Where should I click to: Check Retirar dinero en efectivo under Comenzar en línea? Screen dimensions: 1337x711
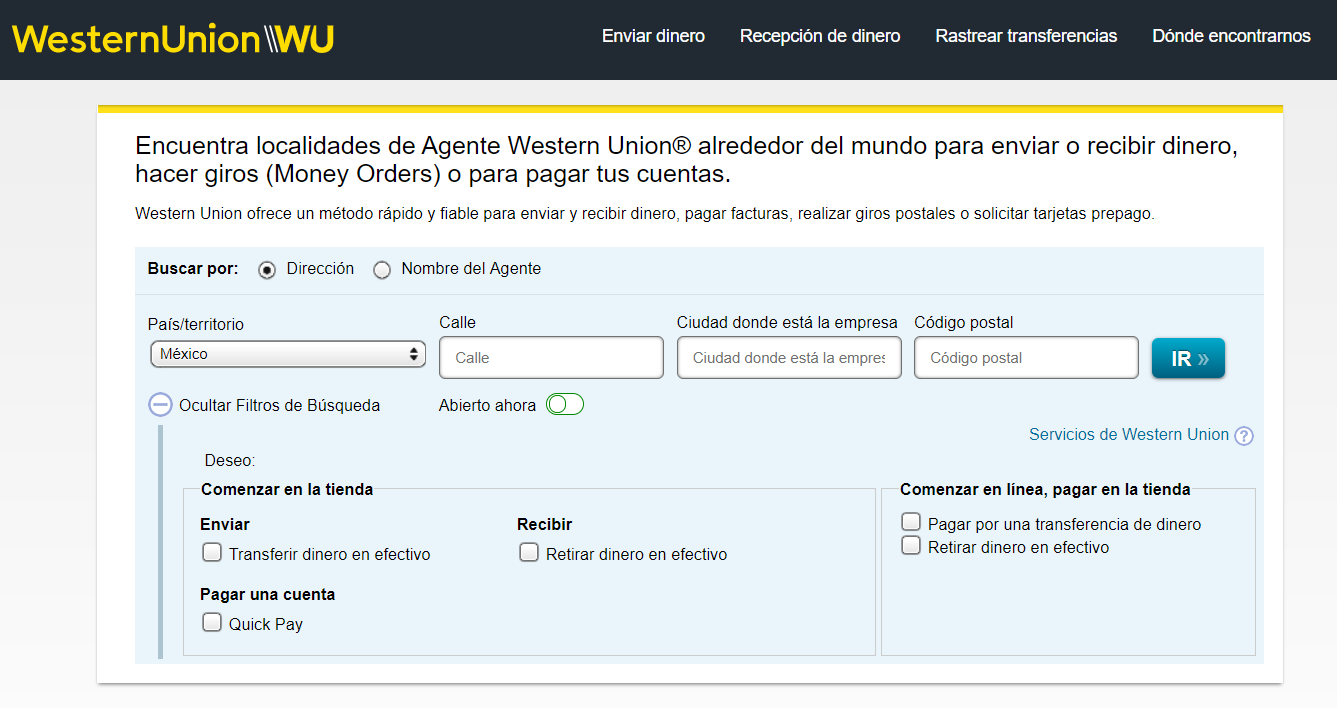pyautogui.click(x=910, y=545)
